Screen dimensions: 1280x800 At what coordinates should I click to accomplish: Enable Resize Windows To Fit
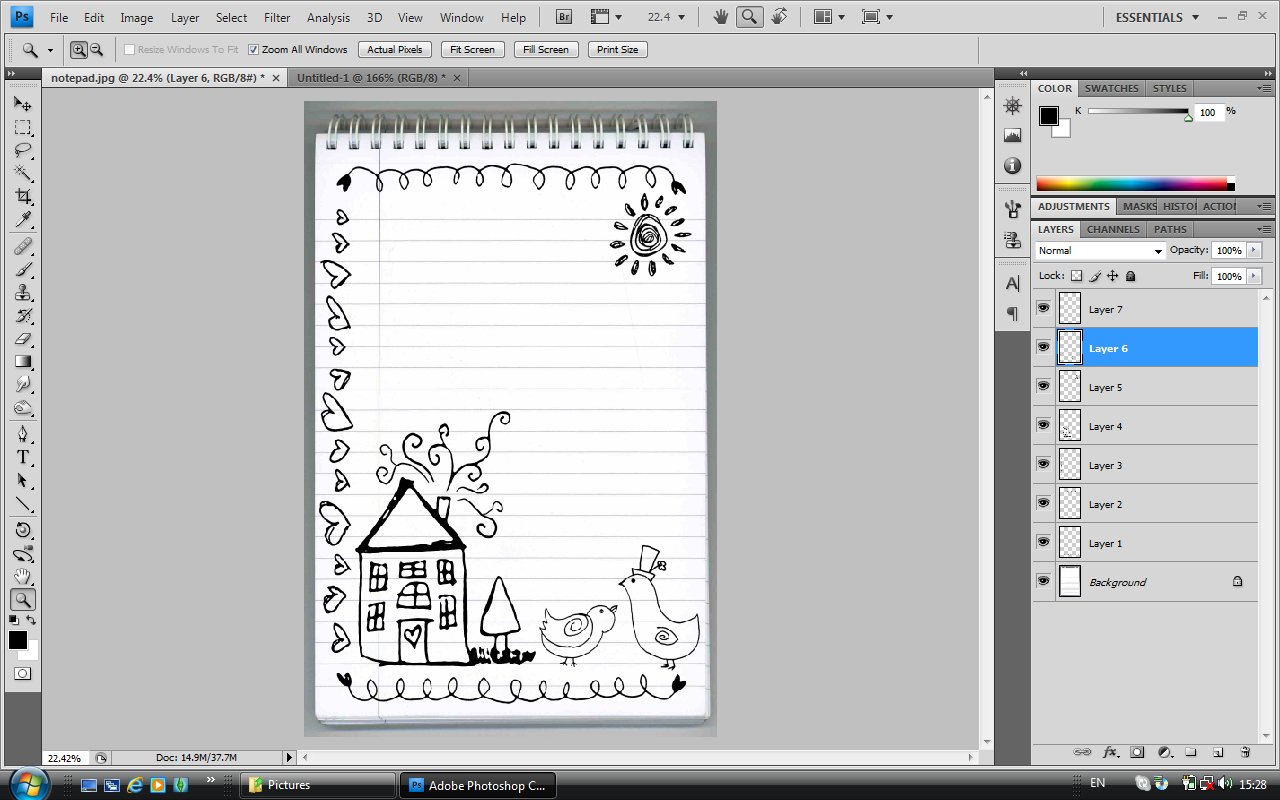[x=128, y=49]
